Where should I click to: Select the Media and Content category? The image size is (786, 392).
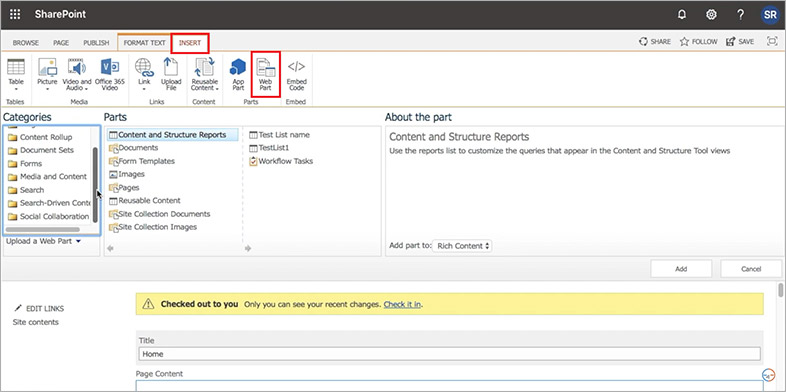47,176
